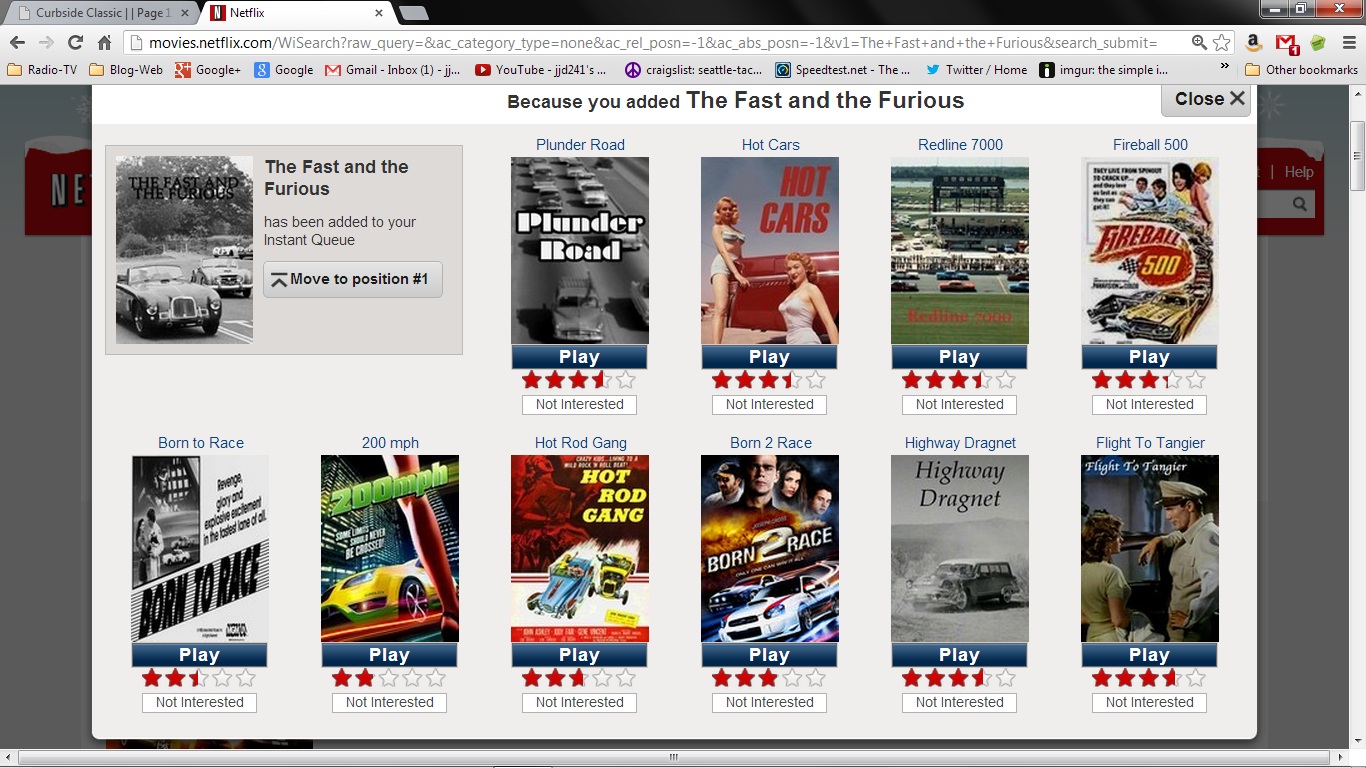Go to browser Home page
The width and height of the screenshot is (1366, 768).
tap(104, 42)
